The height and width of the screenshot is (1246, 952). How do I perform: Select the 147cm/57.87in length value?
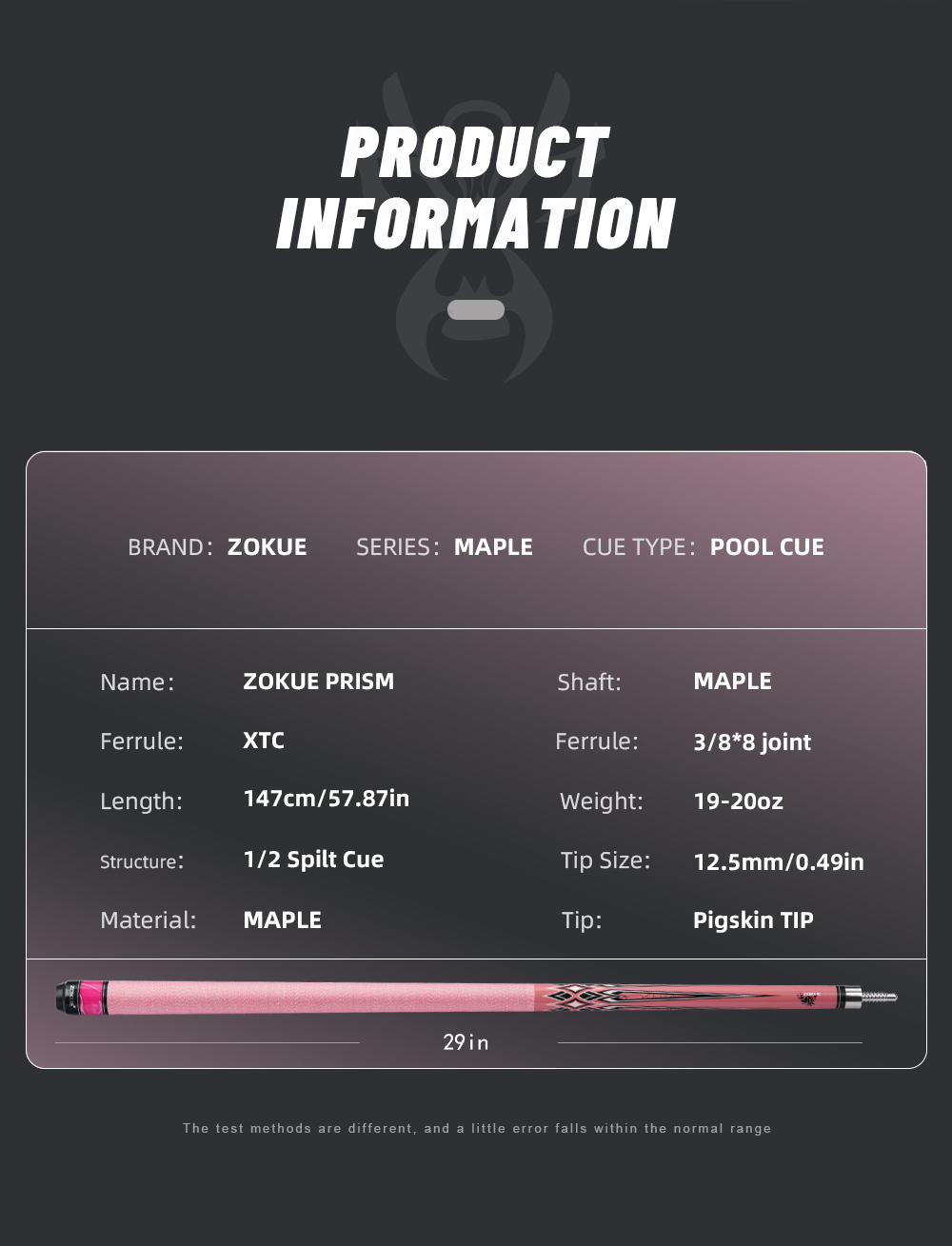point(327,799)
